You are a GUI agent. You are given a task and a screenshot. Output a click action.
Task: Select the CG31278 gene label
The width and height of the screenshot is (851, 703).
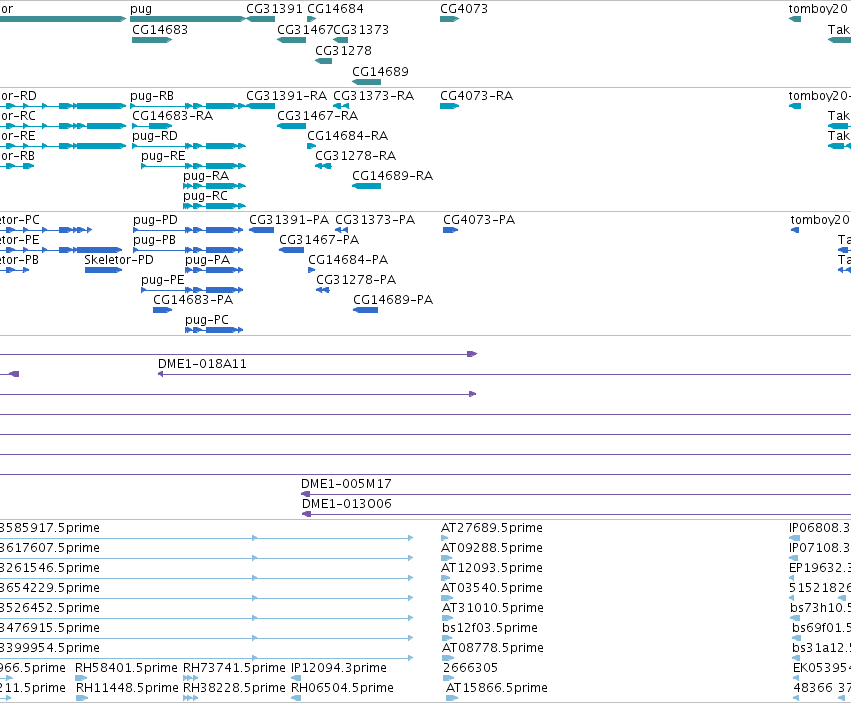343,51
